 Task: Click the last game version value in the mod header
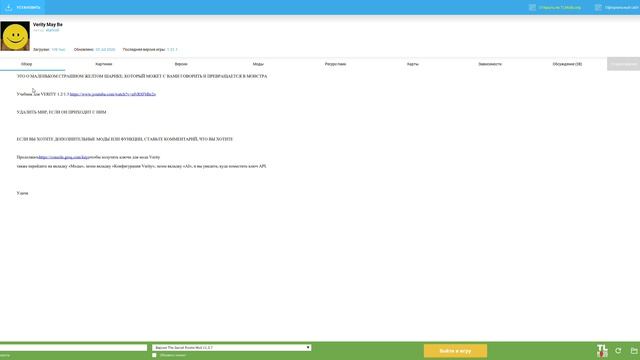tap(172, 49)
